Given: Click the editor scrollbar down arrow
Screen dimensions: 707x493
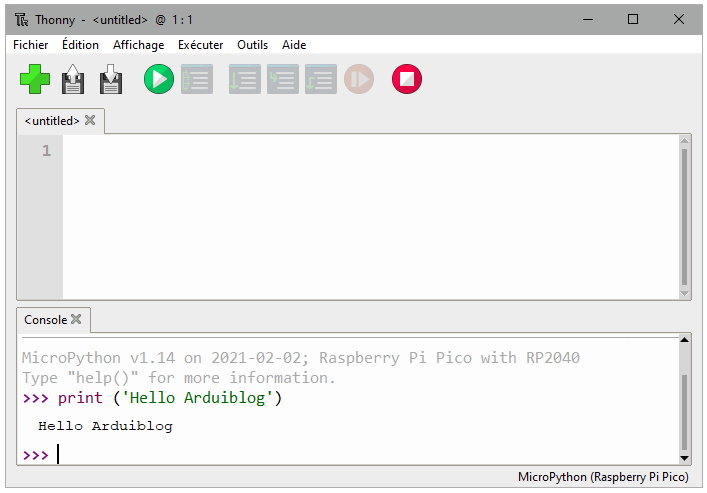Looking at the screenshot, I should [x=684, y=294].
